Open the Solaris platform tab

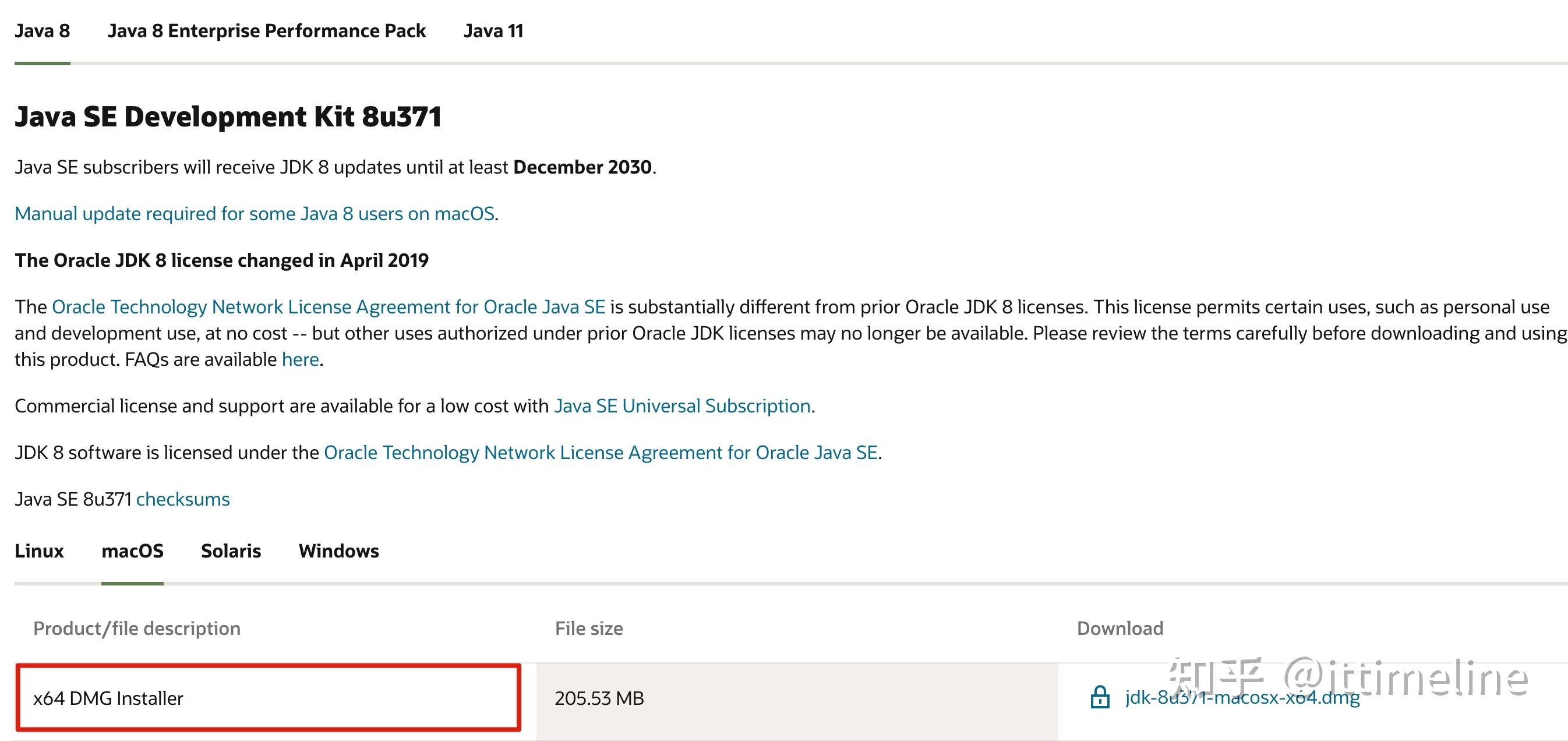coord(231,551)
